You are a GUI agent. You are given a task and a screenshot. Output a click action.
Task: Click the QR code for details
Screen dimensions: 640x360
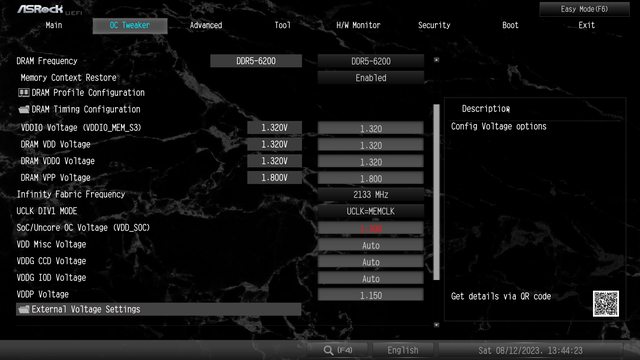coord(606,304)
